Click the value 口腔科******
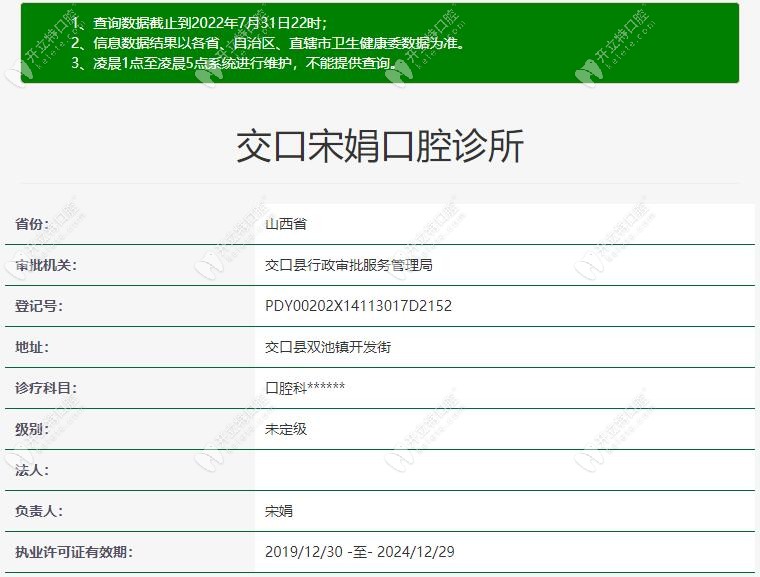Viewport: 760px width, 577px height. pyautogui.click(x=305, y=388)
